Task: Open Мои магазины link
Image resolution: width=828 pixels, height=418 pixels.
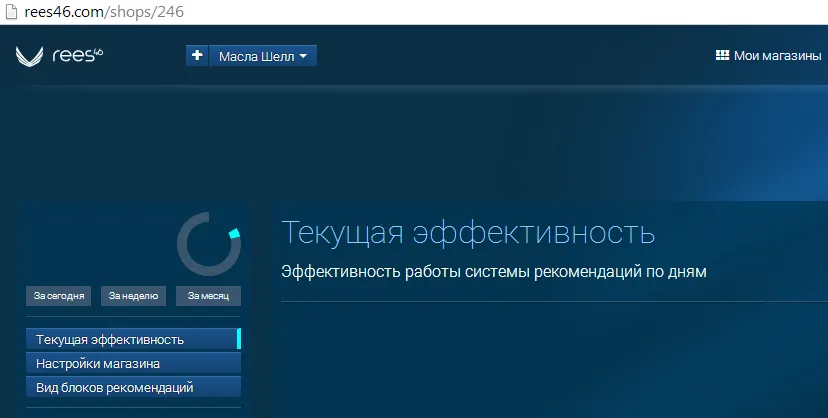Action: pyautogui.click(x=777, y=55)
